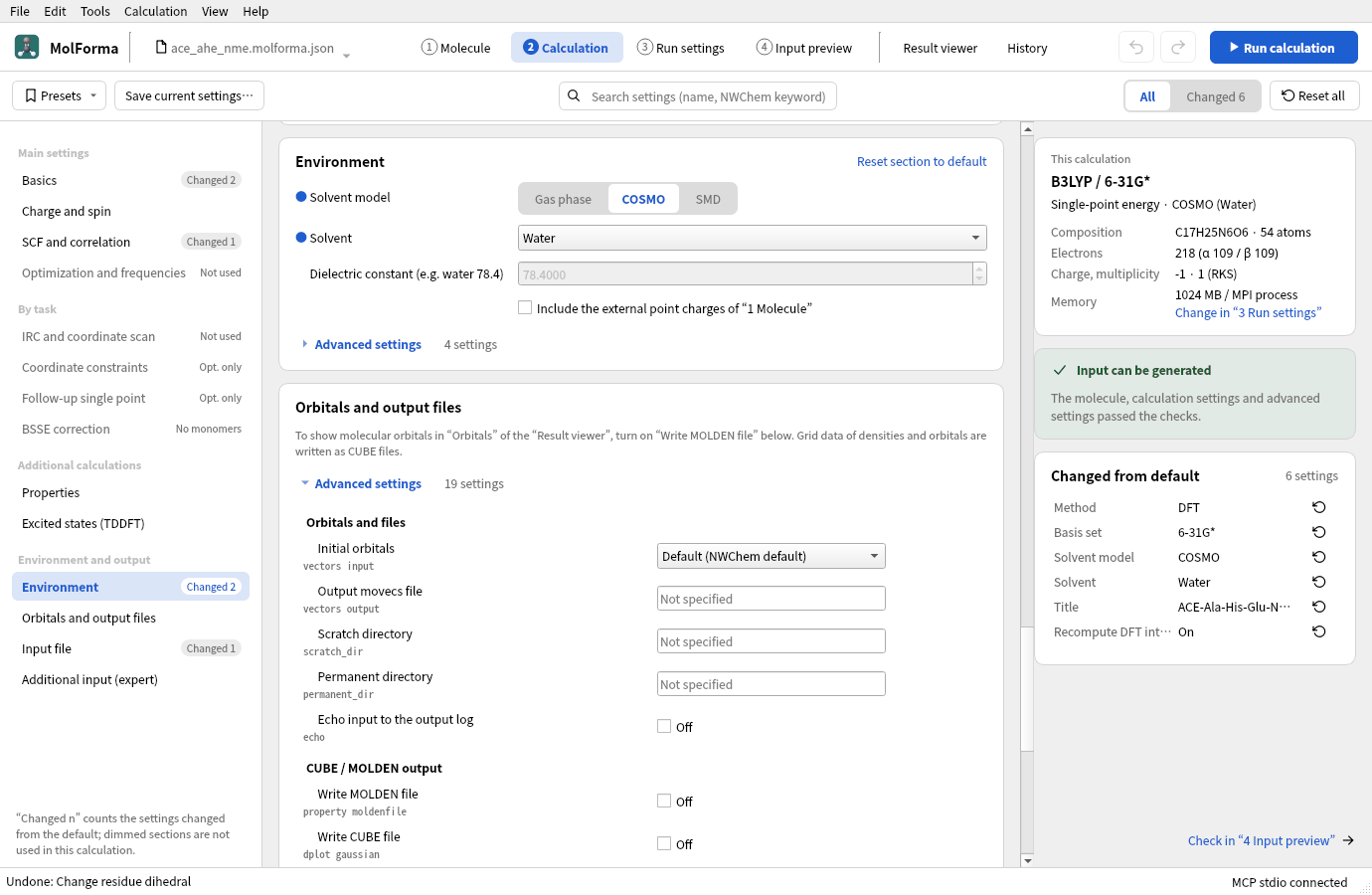Open the Solvent dropdown showing Water

tap(753, 238)
